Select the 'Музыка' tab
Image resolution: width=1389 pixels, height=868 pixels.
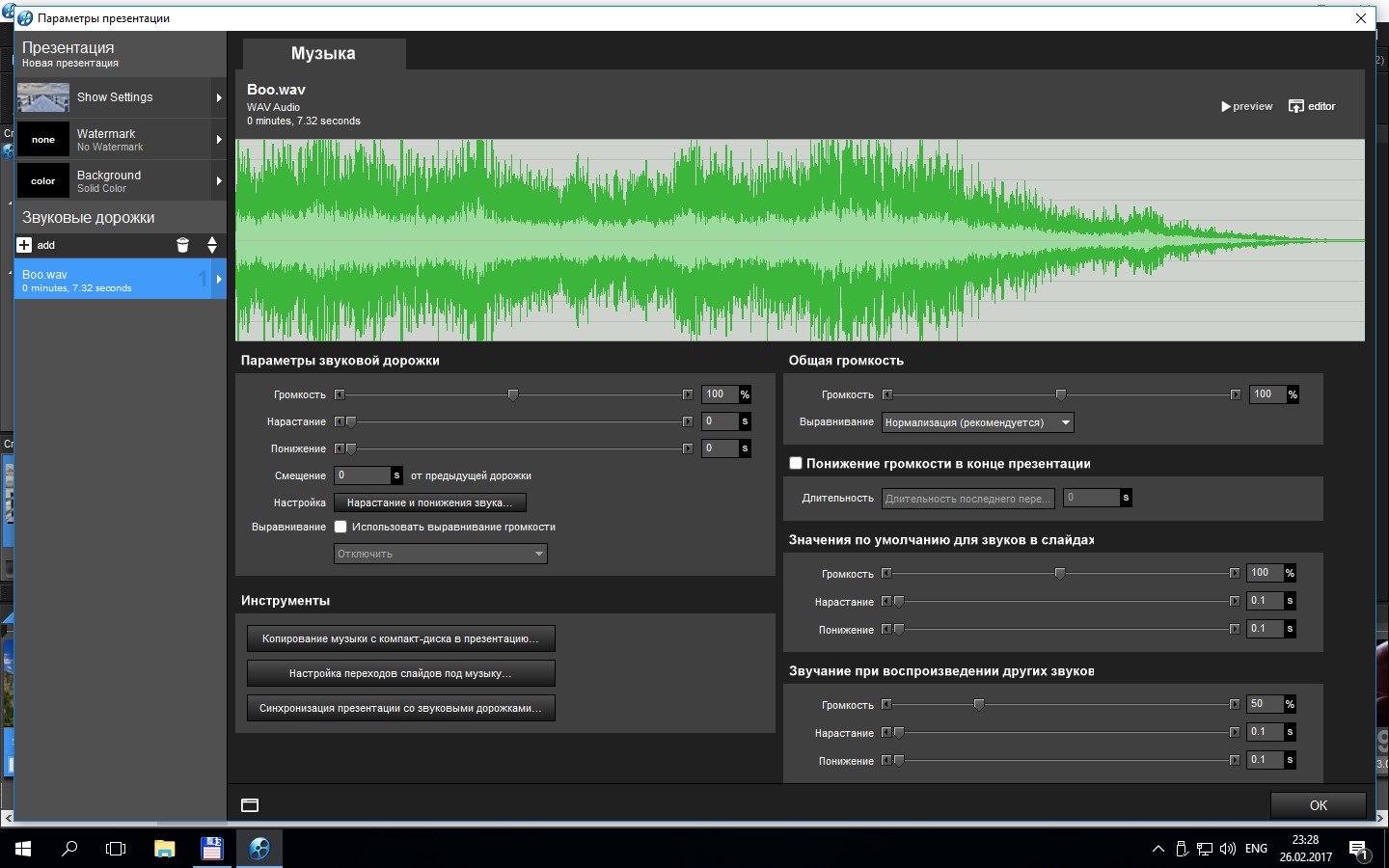tap(323, 54)
